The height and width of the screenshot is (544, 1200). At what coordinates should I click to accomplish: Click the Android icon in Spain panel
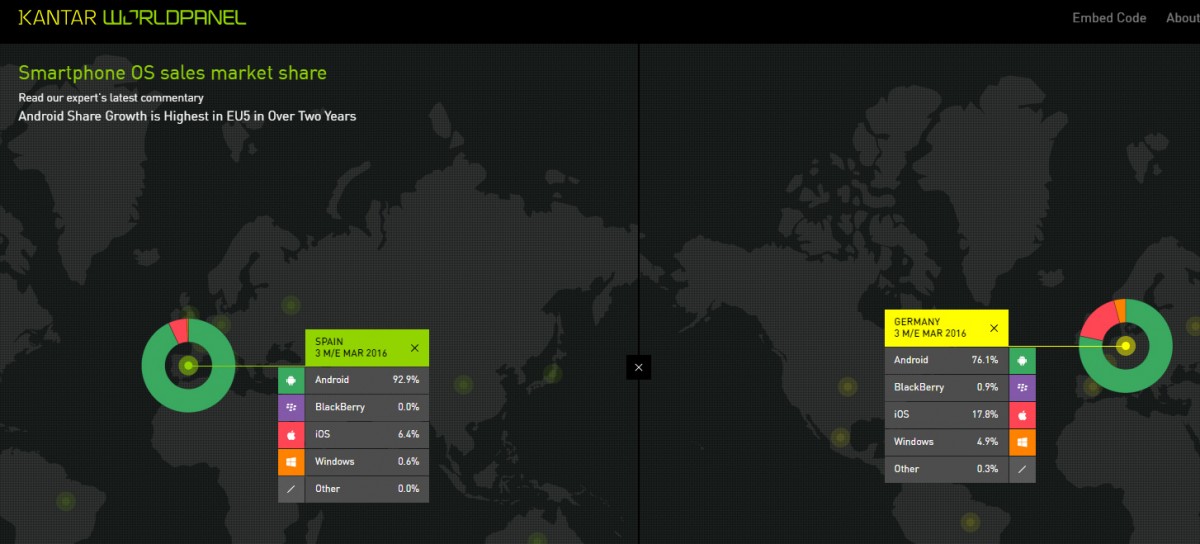click(291, 380)
